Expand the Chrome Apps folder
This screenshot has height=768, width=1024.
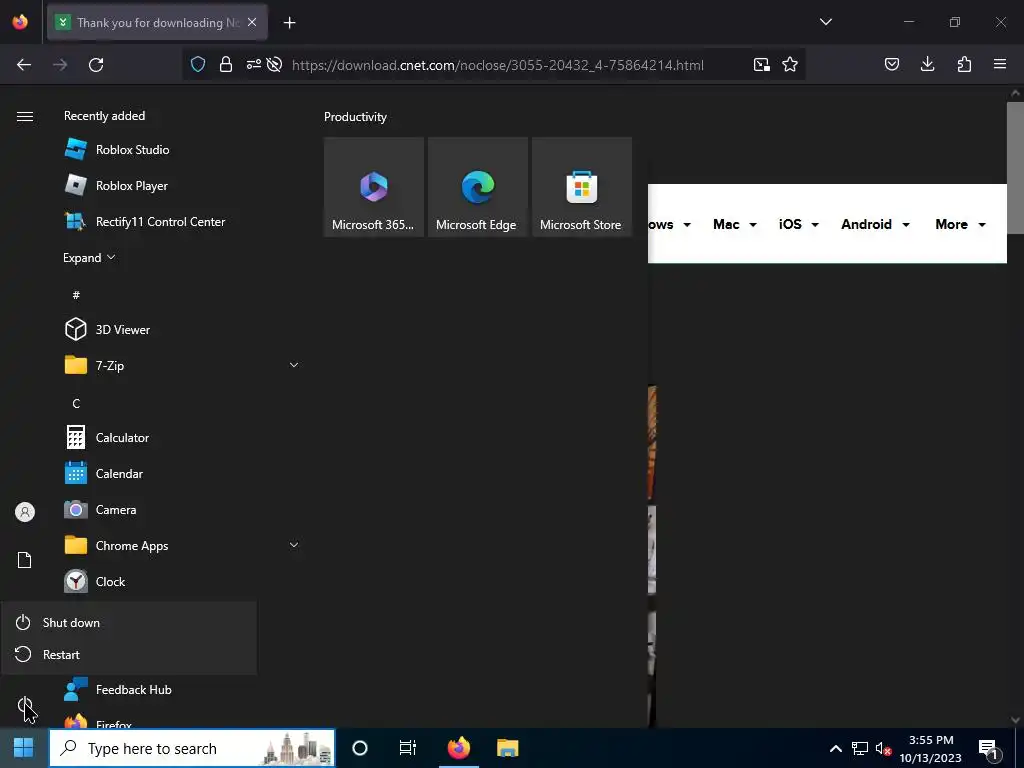tap(294, 545)
